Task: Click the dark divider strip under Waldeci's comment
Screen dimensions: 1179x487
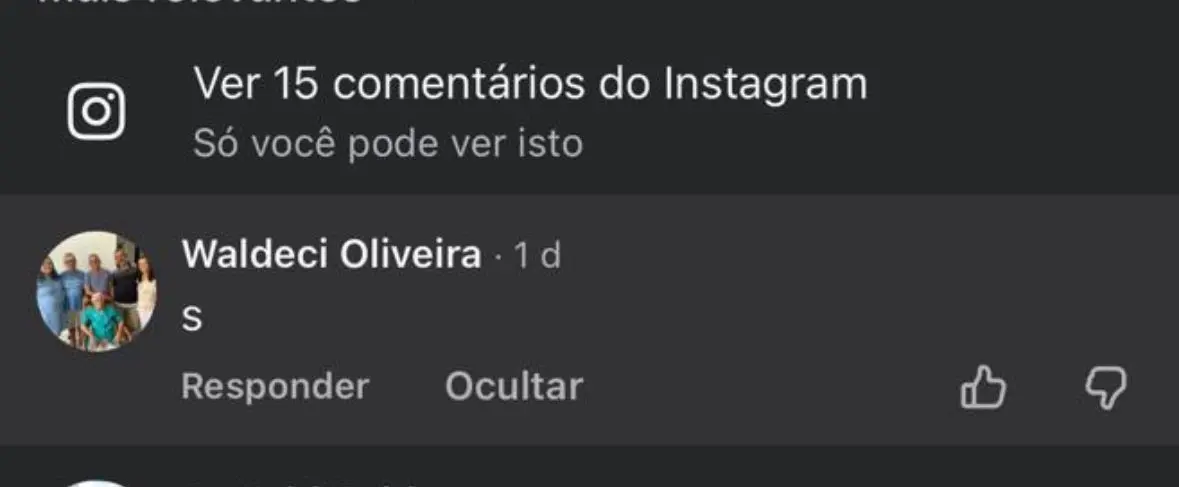Action: pyautogui.click(x=590, y=451)
